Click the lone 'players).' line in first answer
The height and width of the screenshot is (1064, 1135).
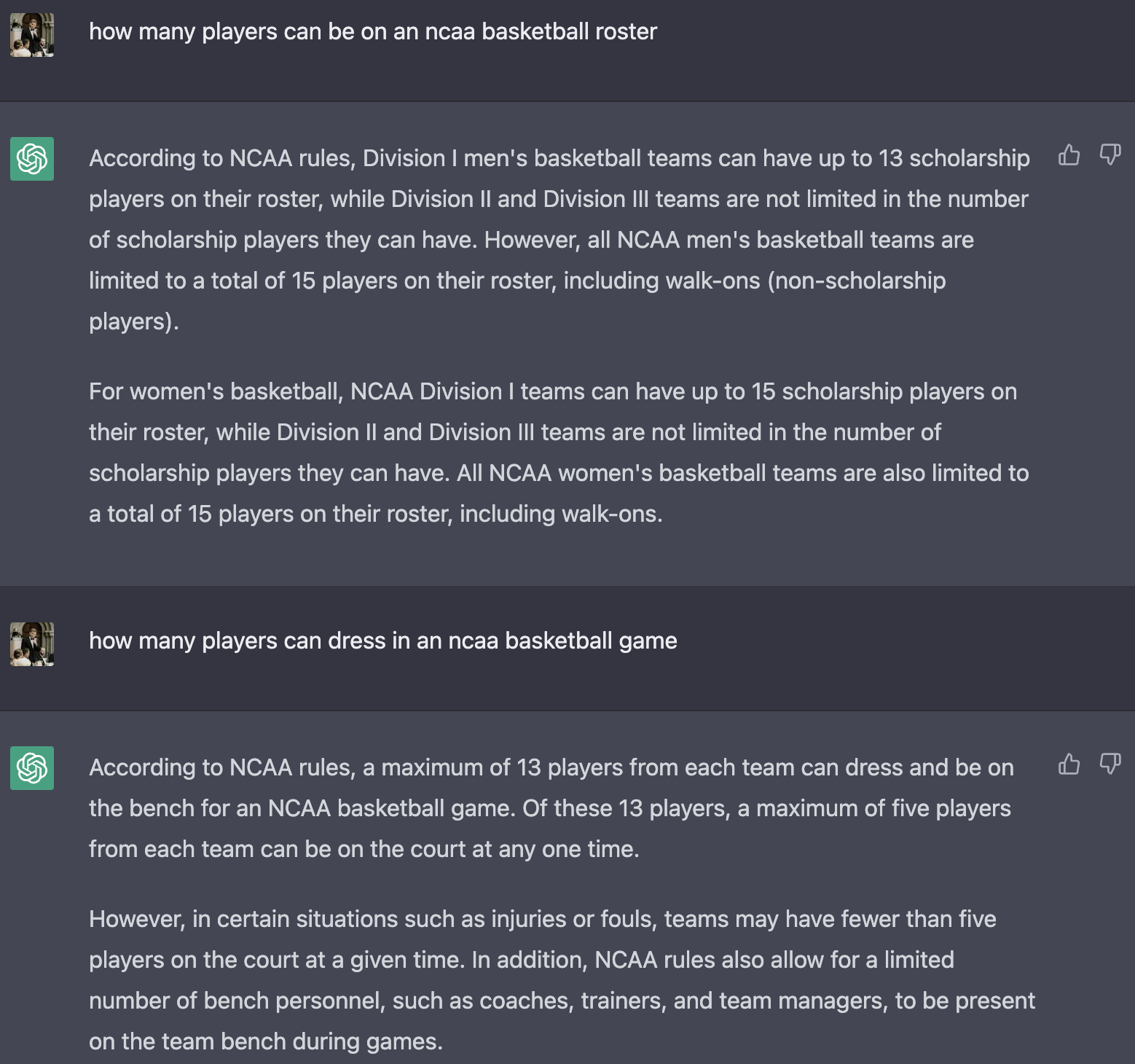click(x=133, y=322)
